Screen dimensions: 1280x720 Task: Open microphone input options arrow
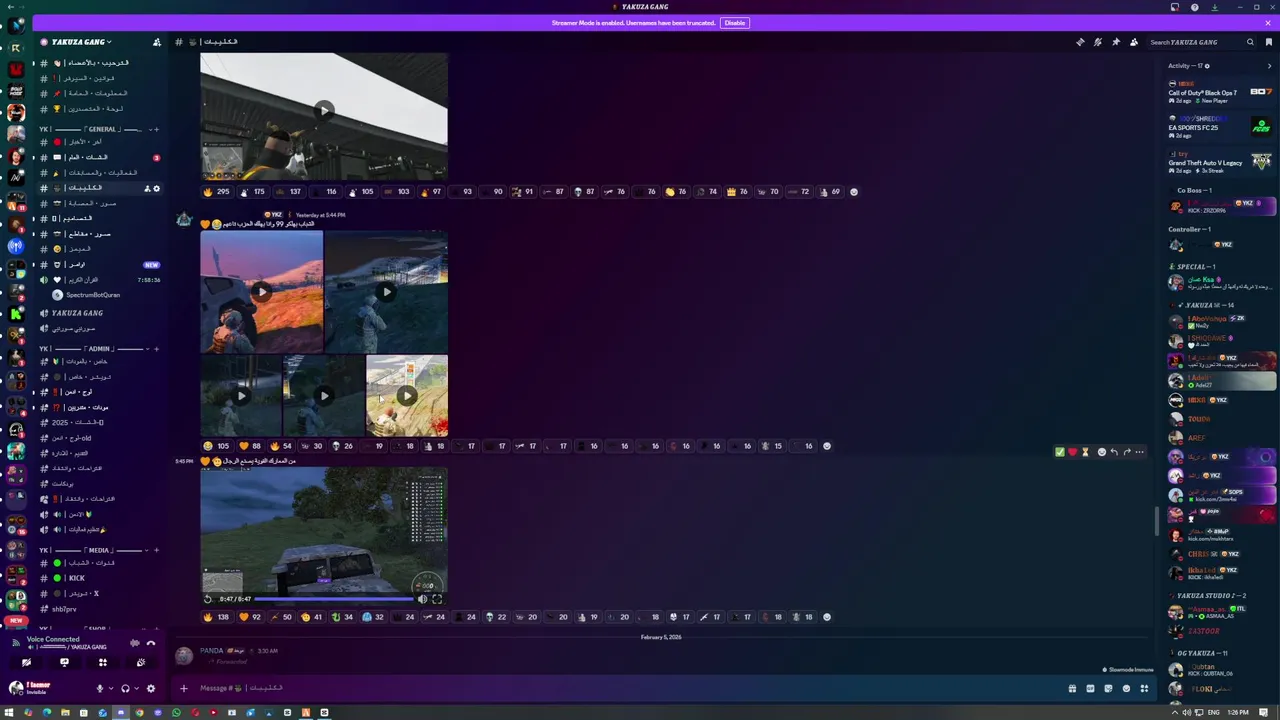[x=110, y=688]
